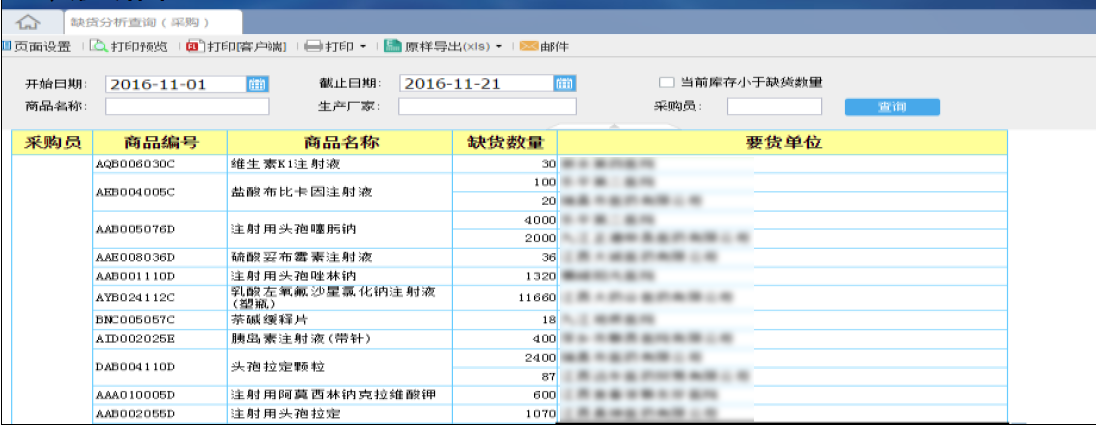Screen dimensions: 1096x426
Task: Click the 邮件 mail button
Action: pos(545,47)
